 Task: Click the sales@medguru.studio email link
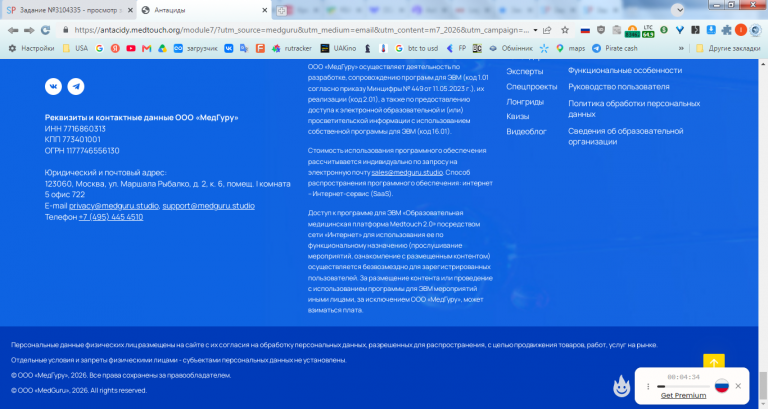(x=407, y=172)
